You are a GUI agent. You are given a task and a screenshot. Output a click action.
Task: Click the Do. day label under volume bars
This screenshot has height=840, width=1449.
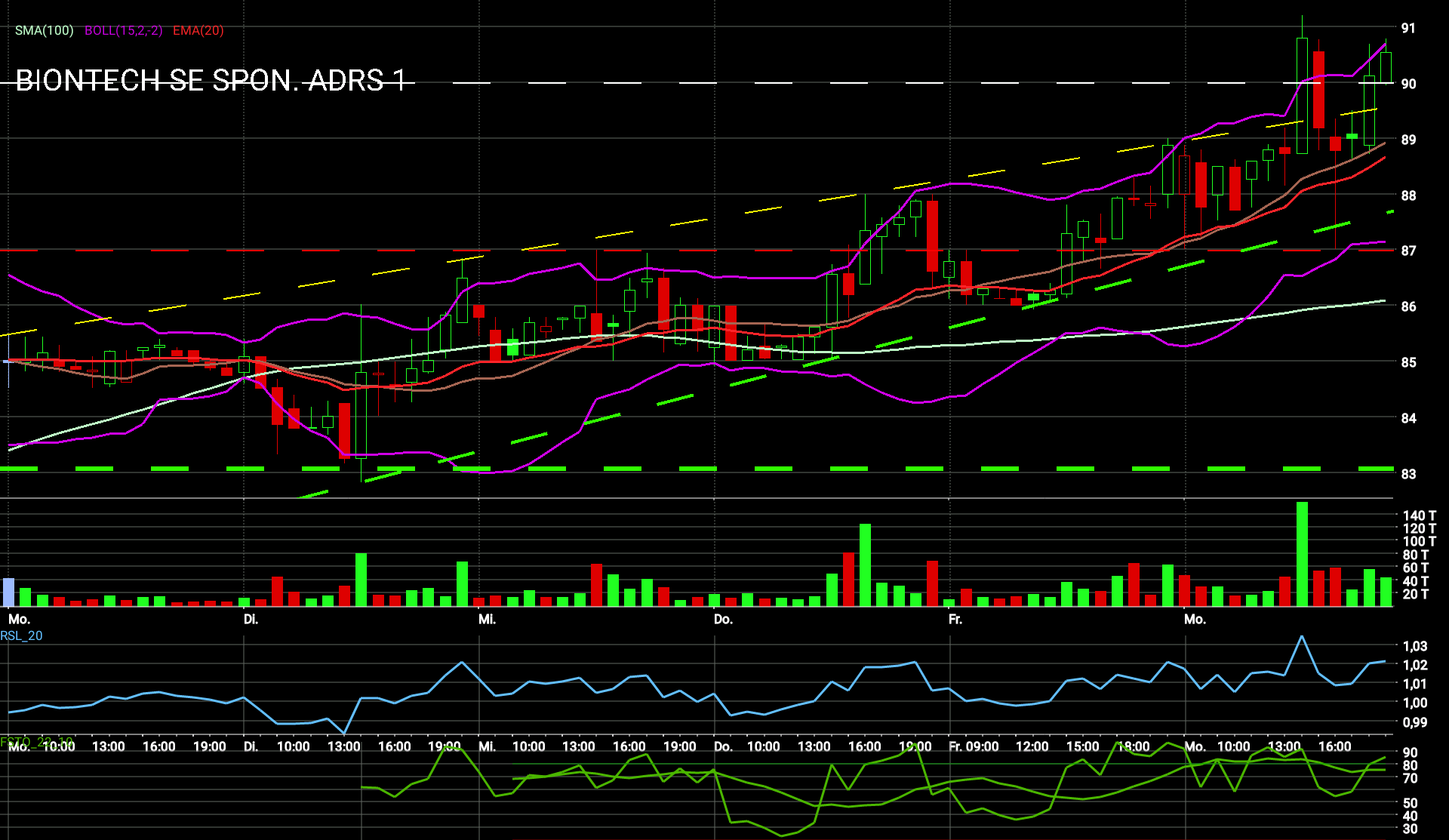point(723,620)
